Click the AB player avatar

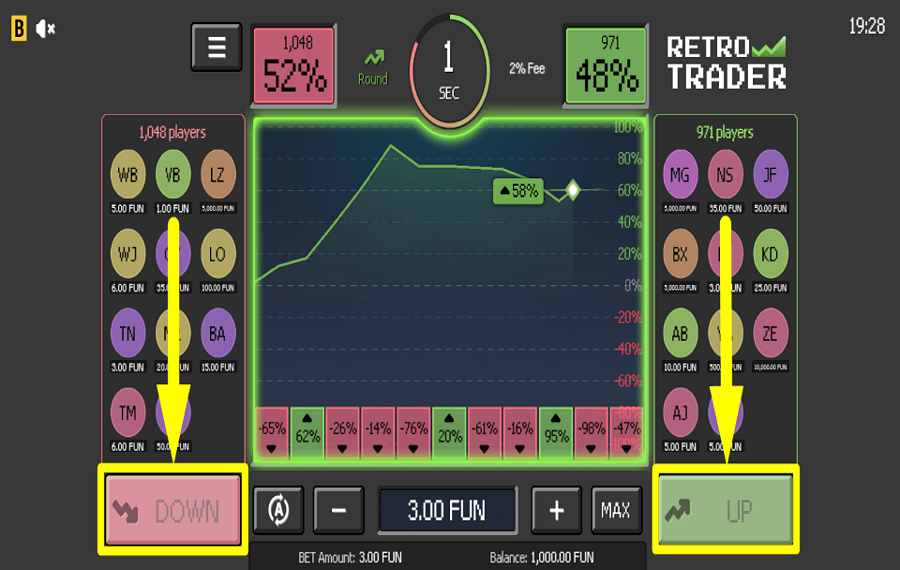[680, 334]
